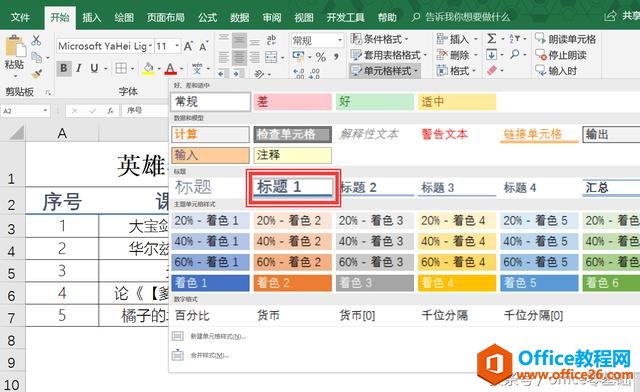Choose 新建单元格样式 option
The height and width of the screenshot is (392, 640).
pyautogui.click(x=209, y=336)
